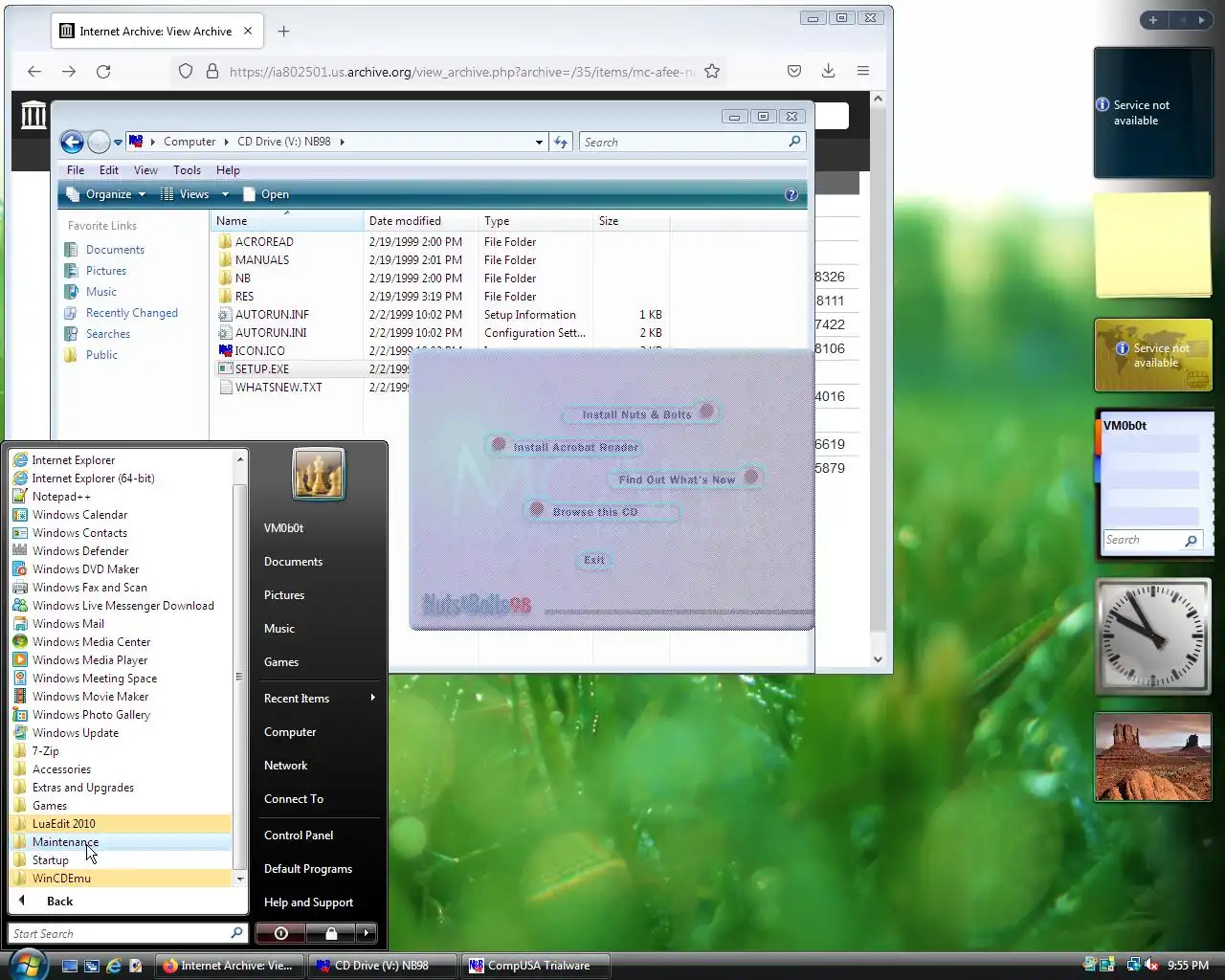Click Install Nuts & Bolts button

639,414
